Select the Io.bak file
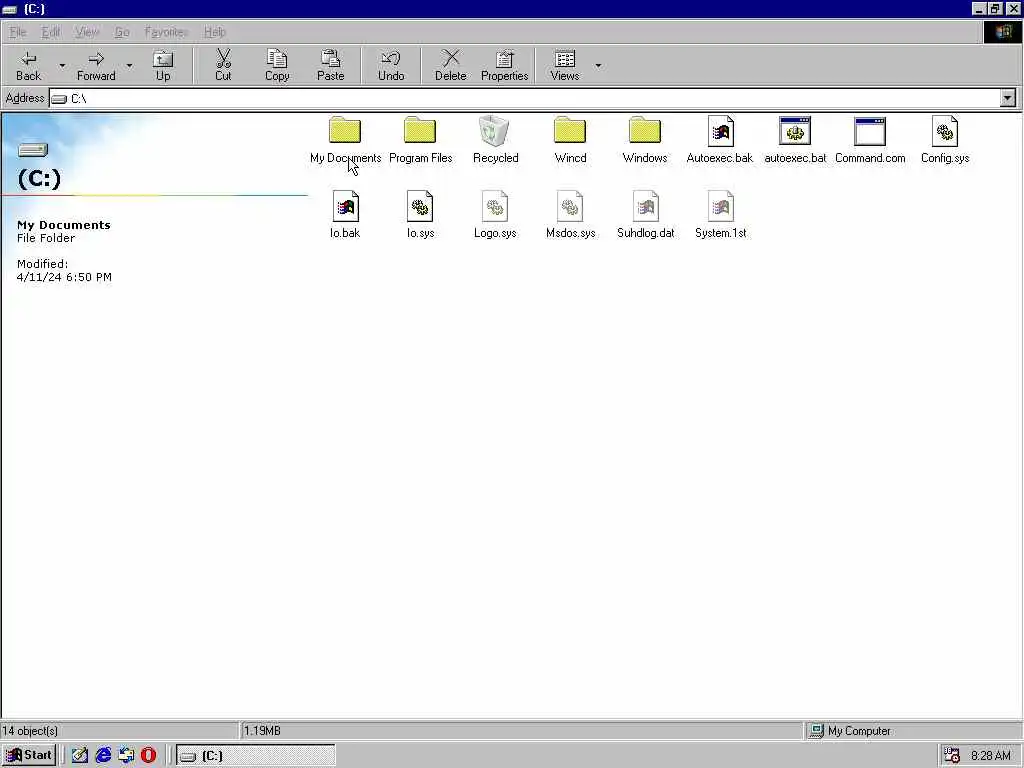The width and height of the screenshot is (1024, 768). click(x=345, y=215)
